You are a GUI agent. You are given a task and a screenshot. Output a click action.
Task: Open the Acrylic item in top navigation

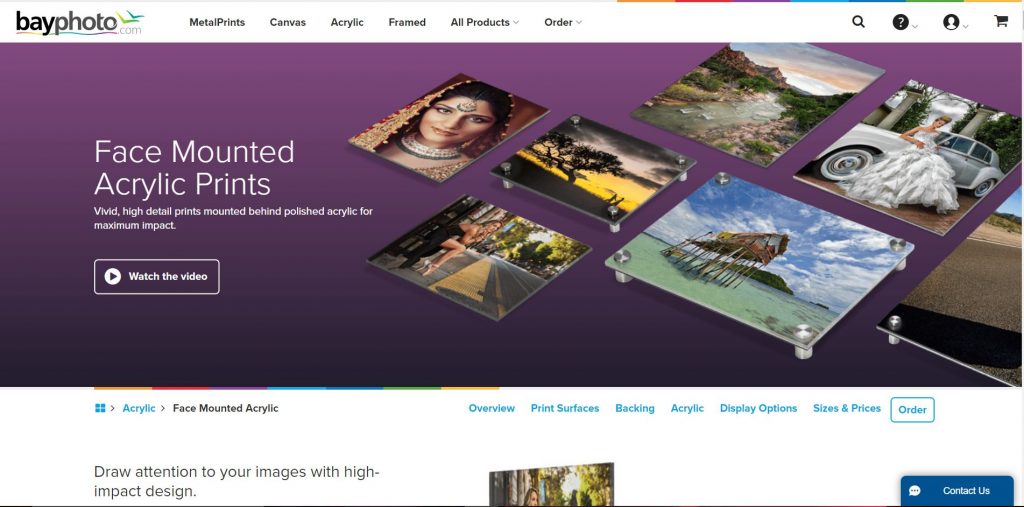coord(347,22)
